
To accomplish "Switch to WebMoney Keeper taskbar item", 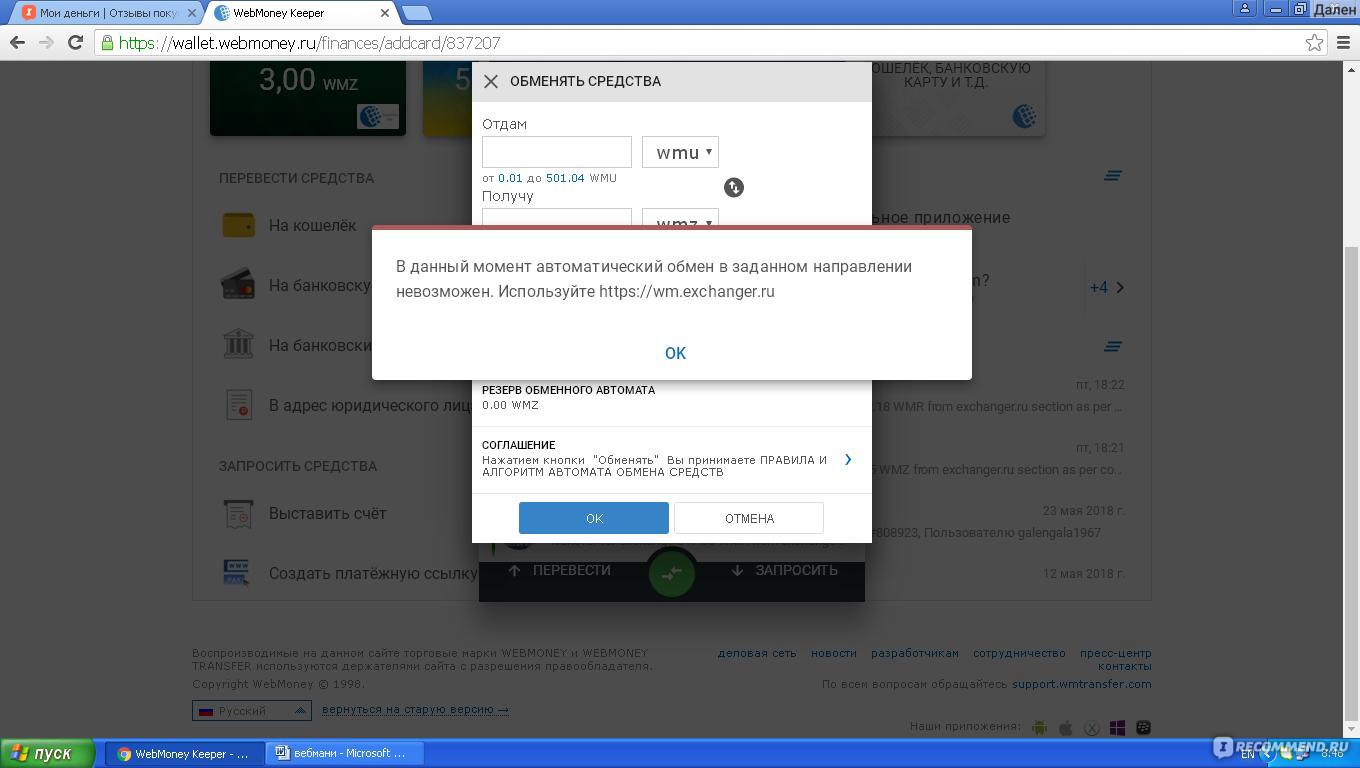I will pyautogui.click(x=185, y=753).
